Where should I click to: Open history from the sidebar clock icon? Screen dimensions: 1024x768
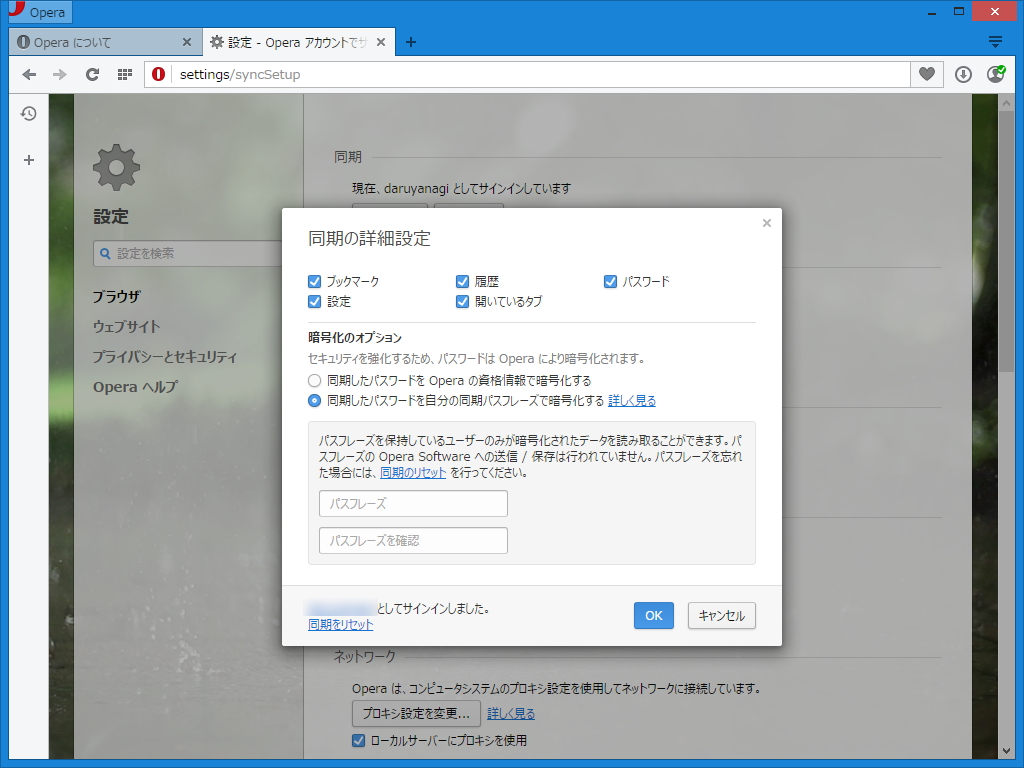click(28, 113)
